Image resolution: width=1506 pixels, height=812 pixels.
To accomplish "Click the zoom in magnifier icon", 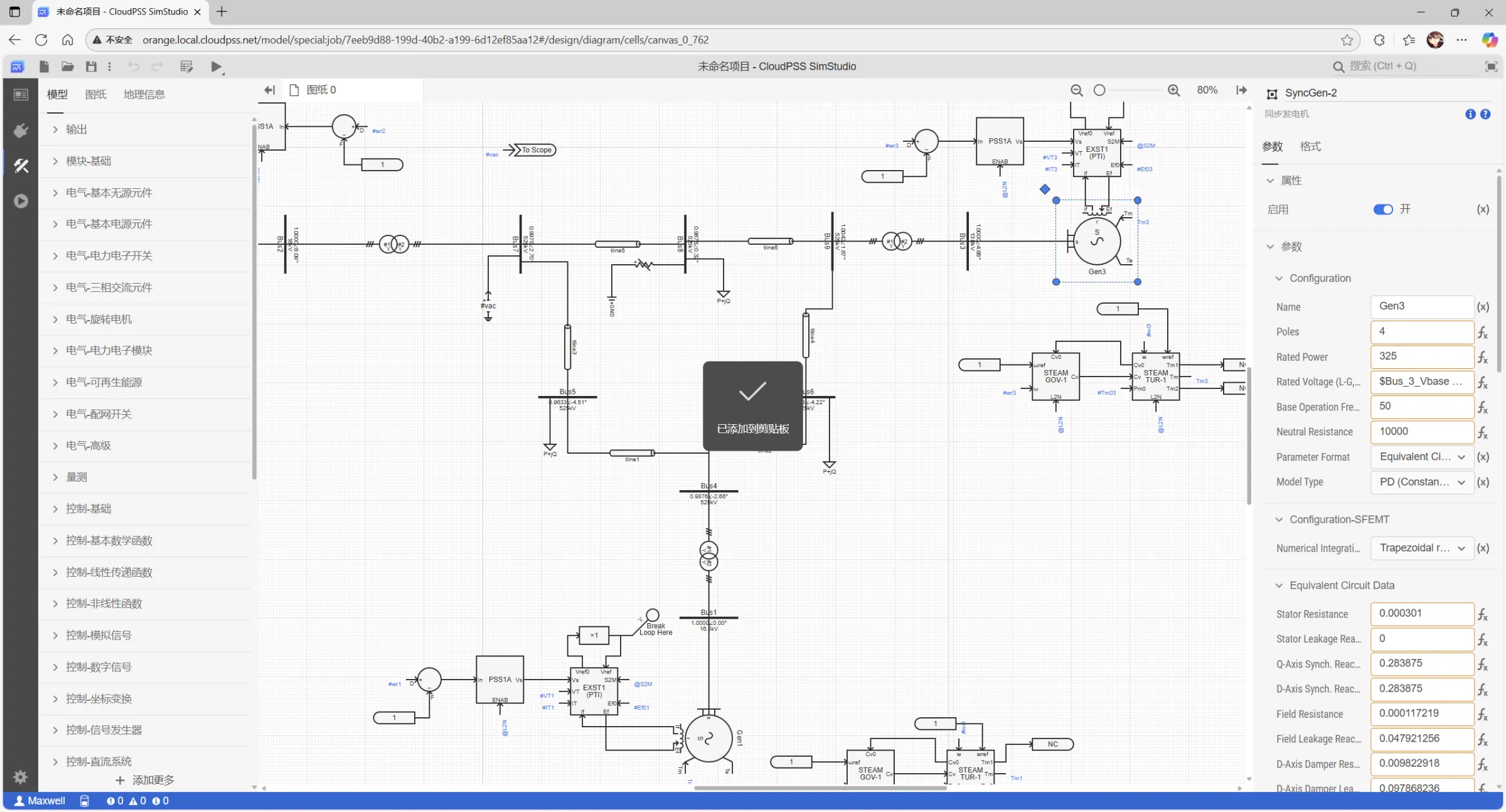I will point(1173,90).
